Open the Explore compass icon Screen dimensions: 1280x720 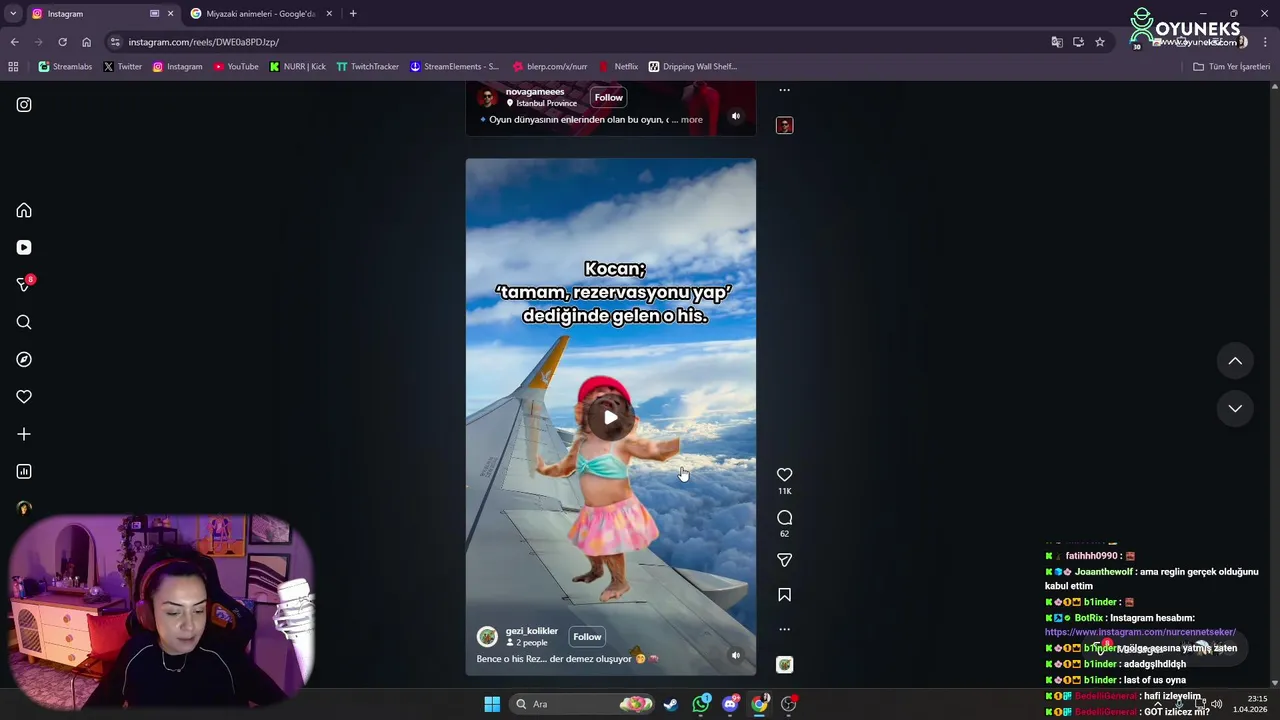click(x=24, y=359)
